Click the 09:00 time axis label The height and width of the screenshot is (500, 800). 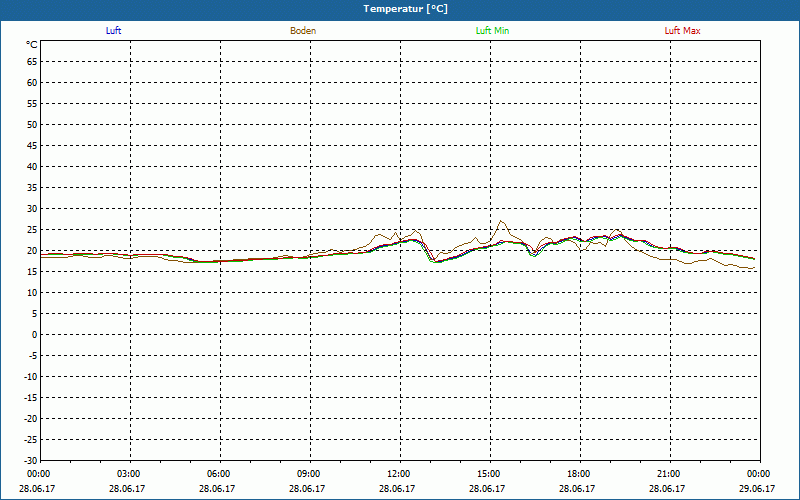point(309,474)
